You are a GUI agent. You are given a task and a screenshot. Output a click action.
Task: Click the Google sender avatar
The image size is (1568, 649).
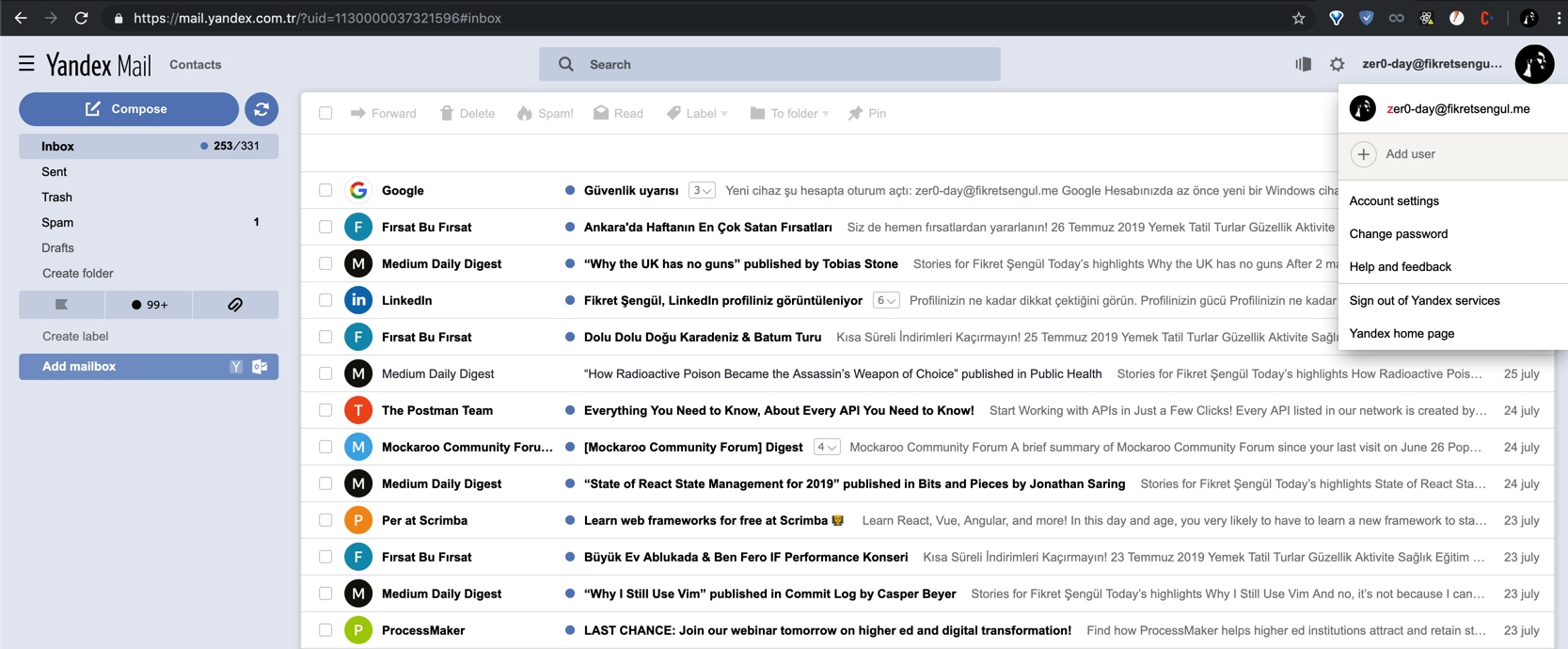point(357,190)
